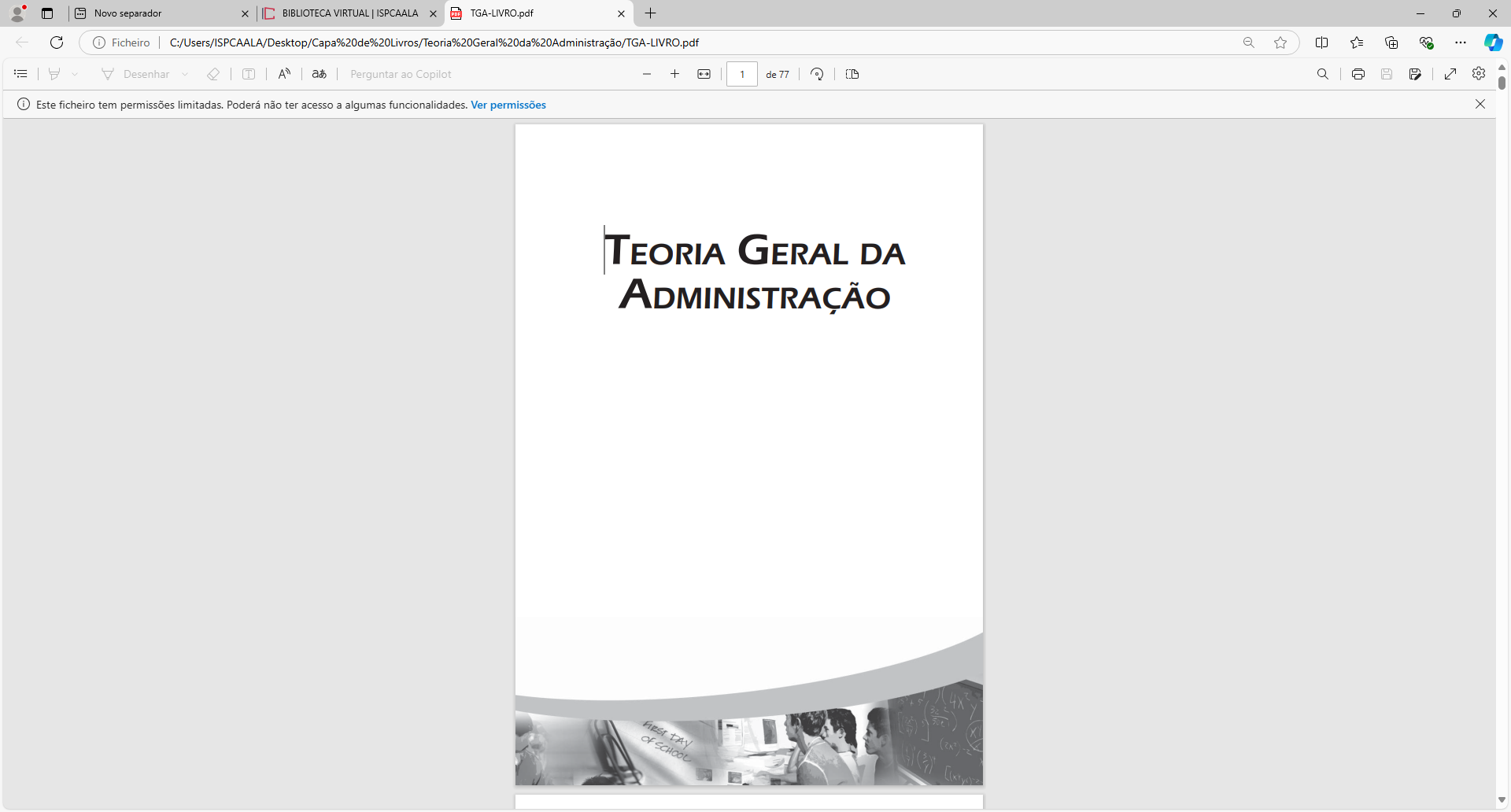This screenshot has width=1511, height=812.
Task: Open PDF viewer settings
Action: (x=1479, y=73)
